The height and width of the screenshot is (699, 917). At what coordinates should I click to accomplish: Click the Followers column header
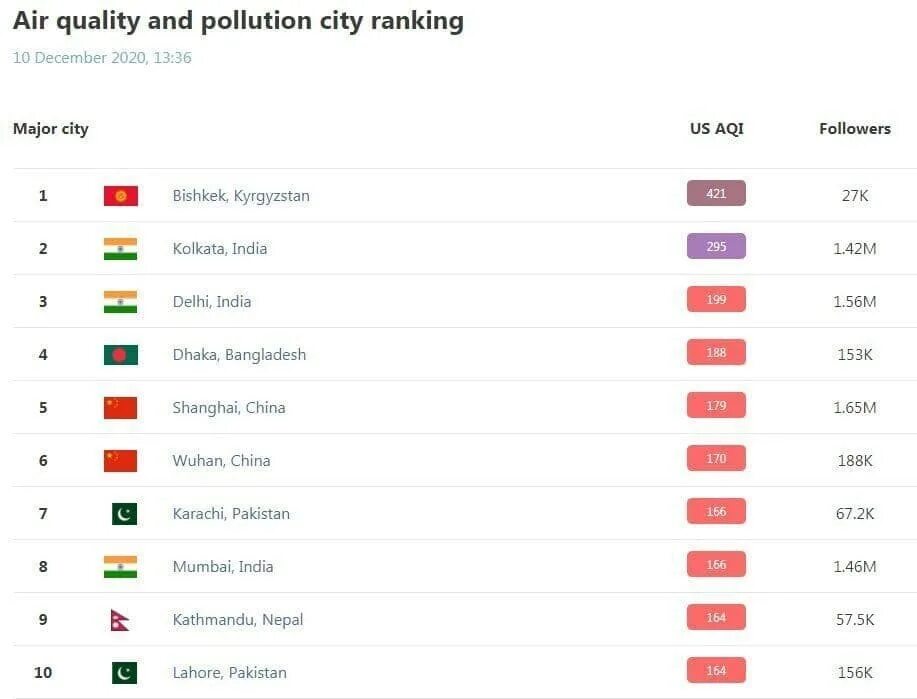[855, 129]
